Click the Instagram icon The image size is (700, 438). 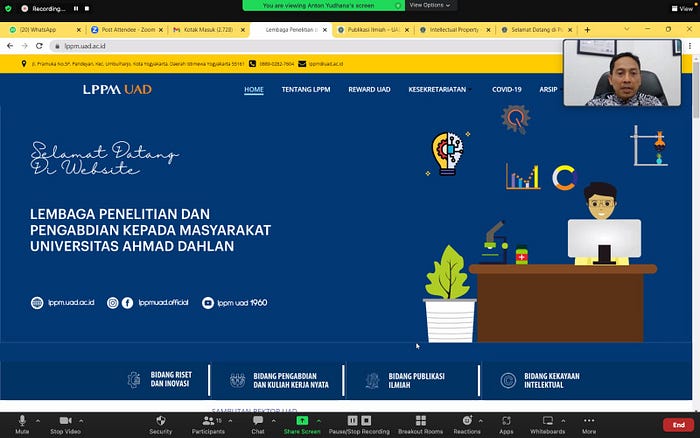click(112, 303)
